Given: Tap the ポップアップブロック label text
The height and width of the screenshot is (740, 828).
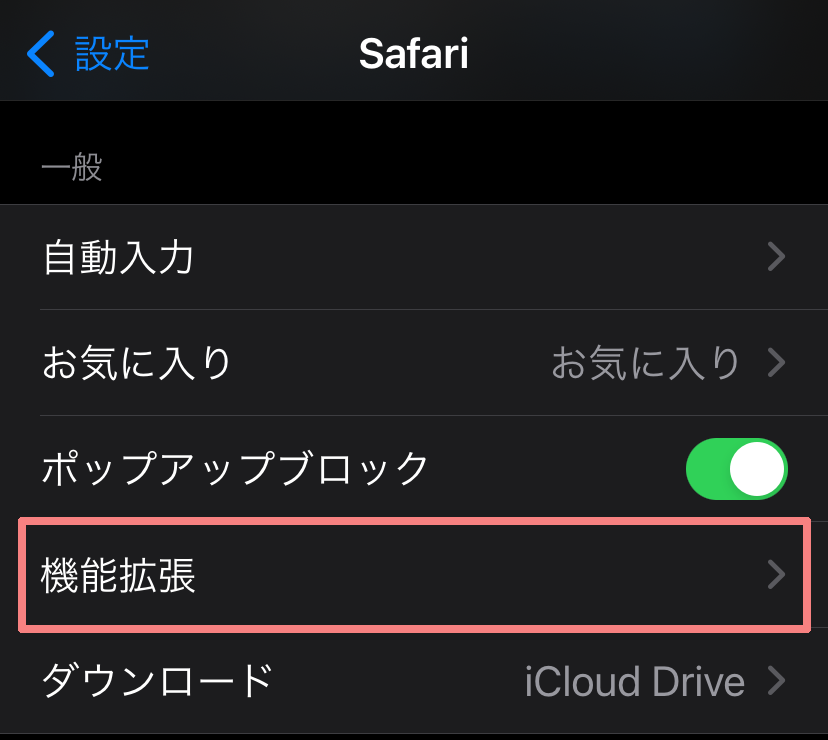Looking at the screenshot, I should [235, 468].
